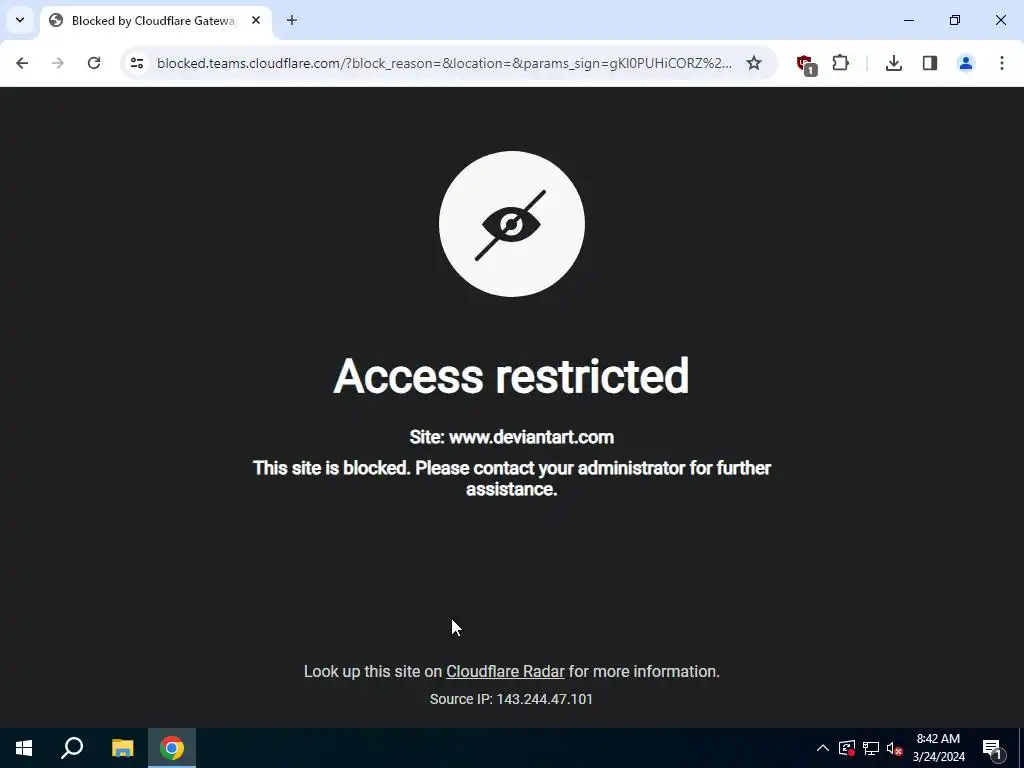The height and width of the screenshot is (768, 1024).
Task: Open the Chrome profile avatar
Action: (x=965, y=63)
